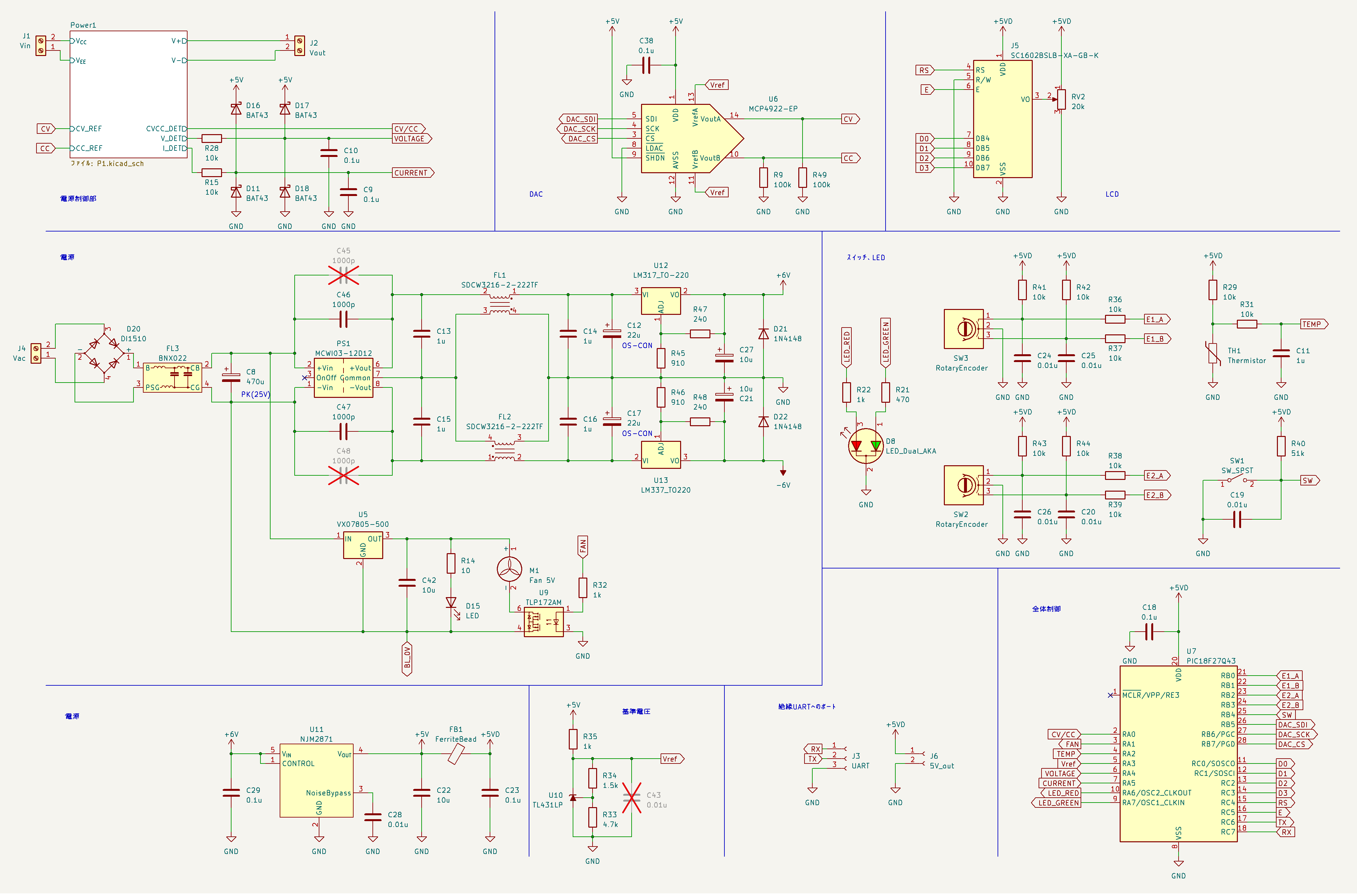The width and height of the screenshot is (1357, 896).
Task: Click the Vref label at R34
Action: (x=672, y=759)
